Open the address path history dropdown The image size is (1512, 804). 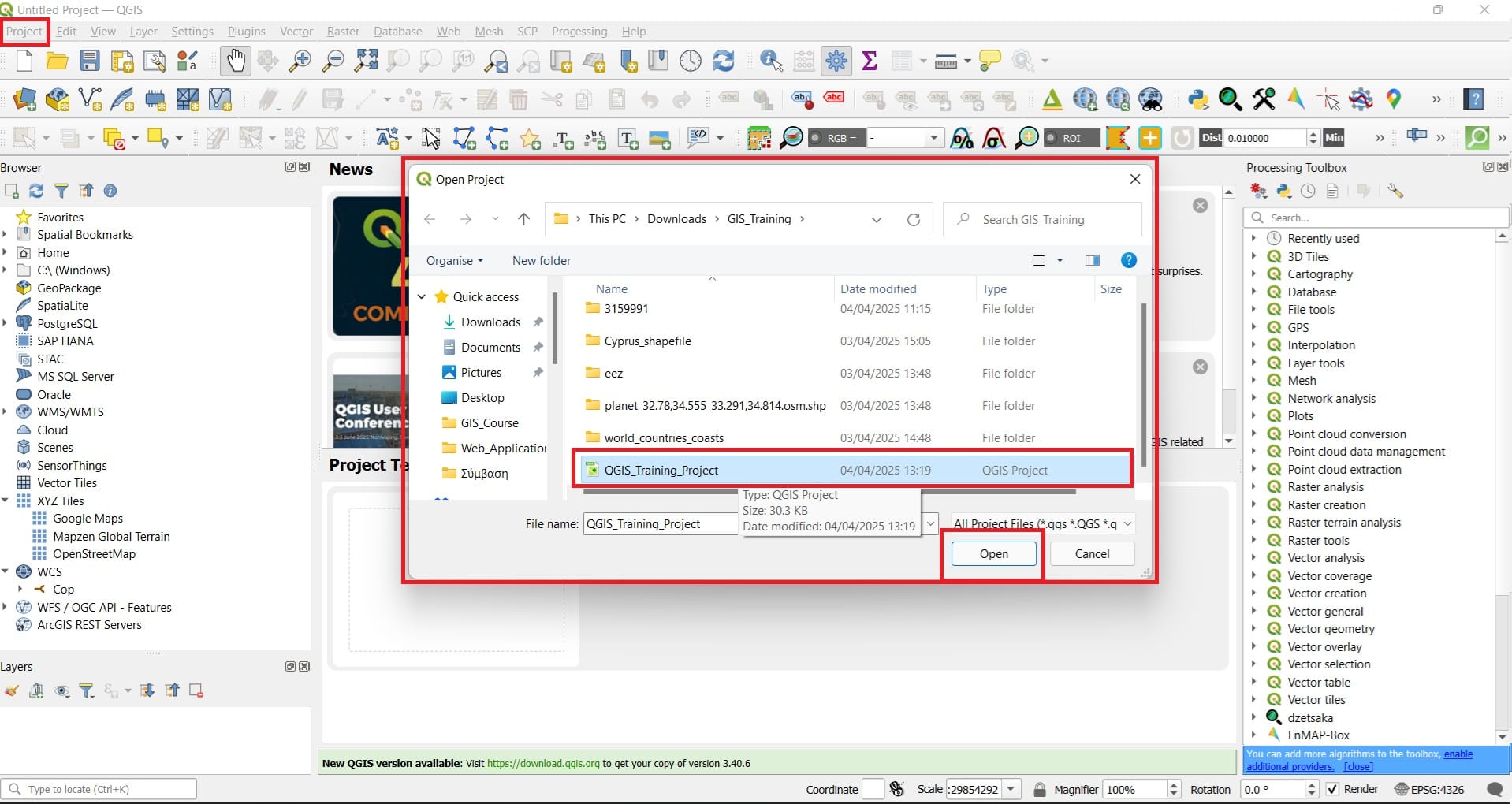point(876,220)
